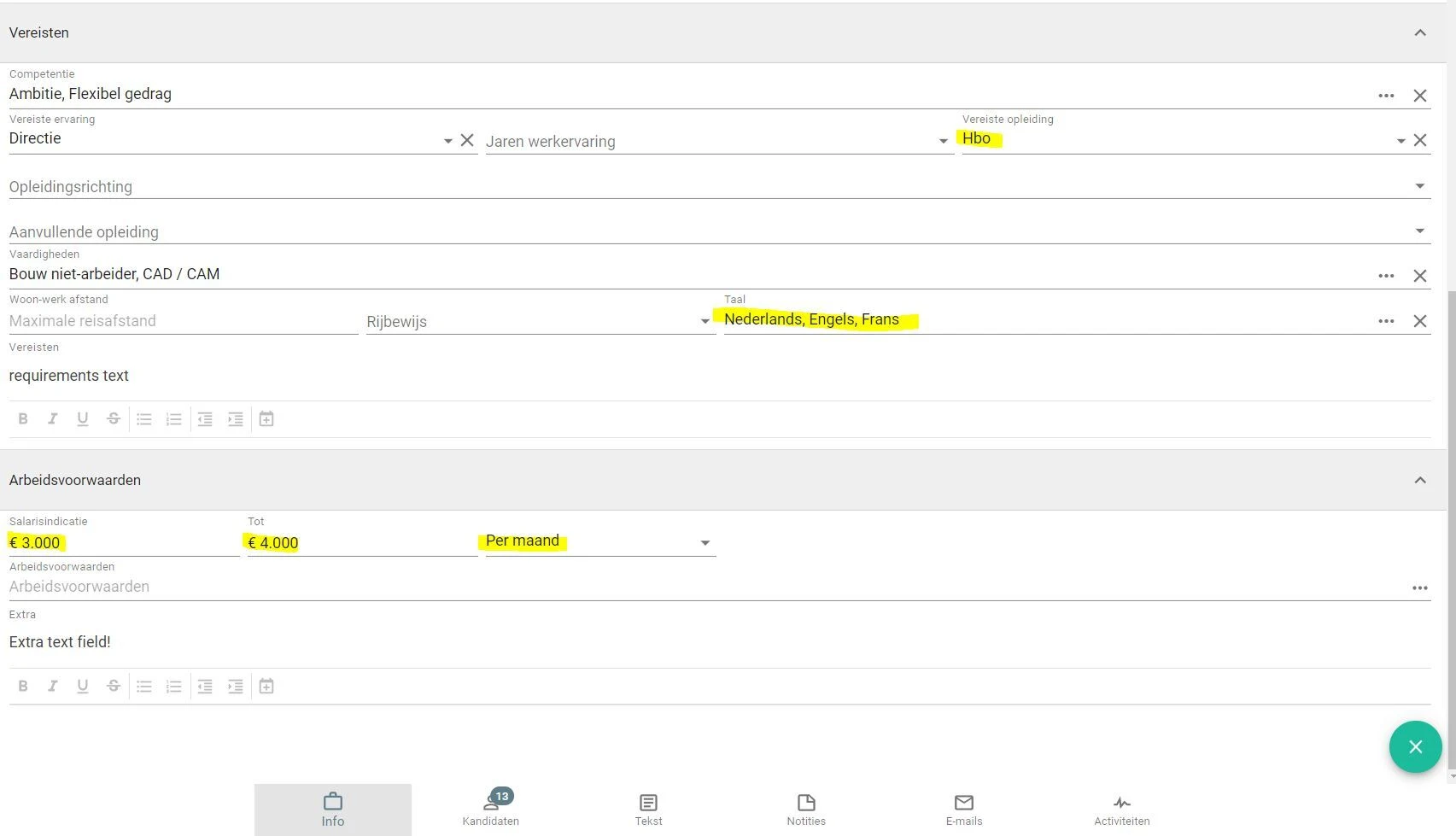Clear the Competentie field
The width and height of the screenshot is (1456, 836).
pyautogui.click(x=1420, y=96)
